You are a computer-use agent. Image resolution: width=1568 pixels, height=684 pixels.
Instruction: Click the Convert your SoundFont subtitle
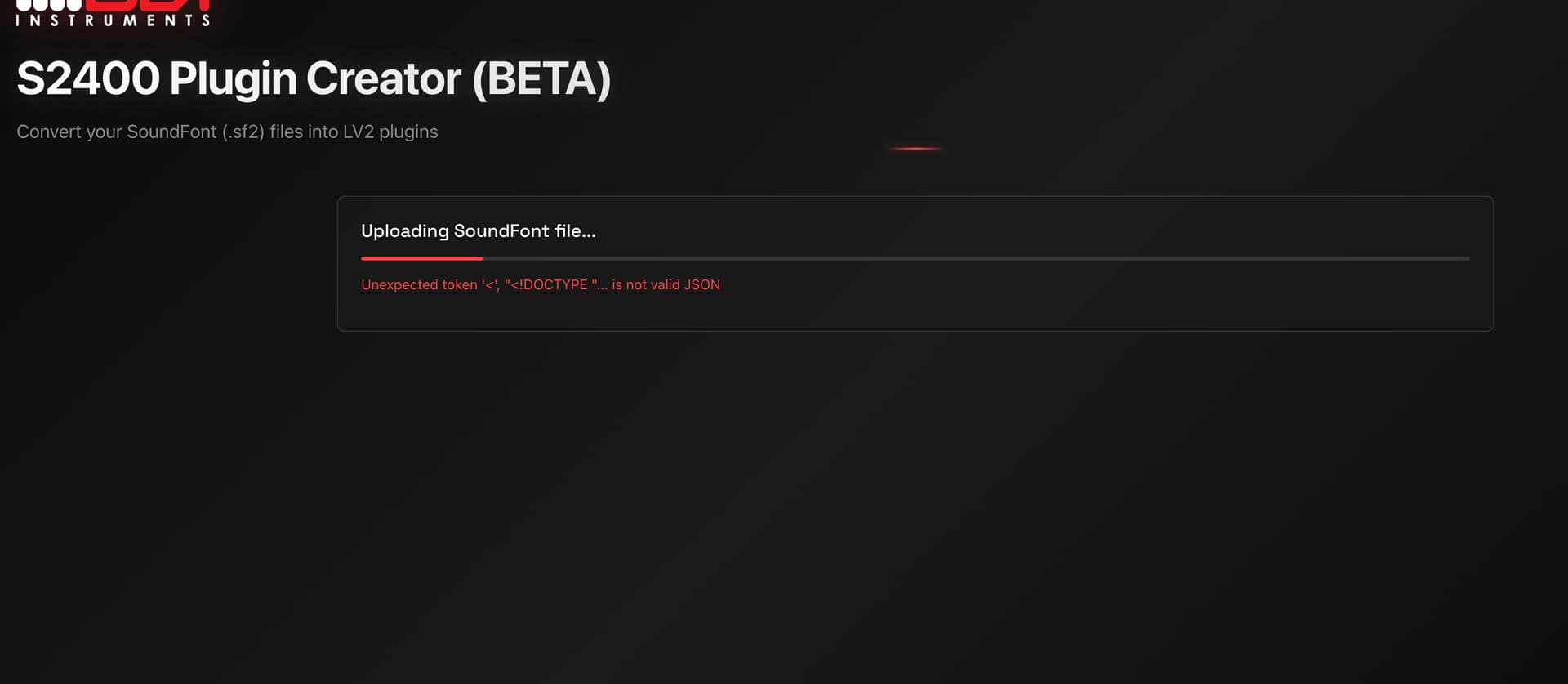click(227, 132)
